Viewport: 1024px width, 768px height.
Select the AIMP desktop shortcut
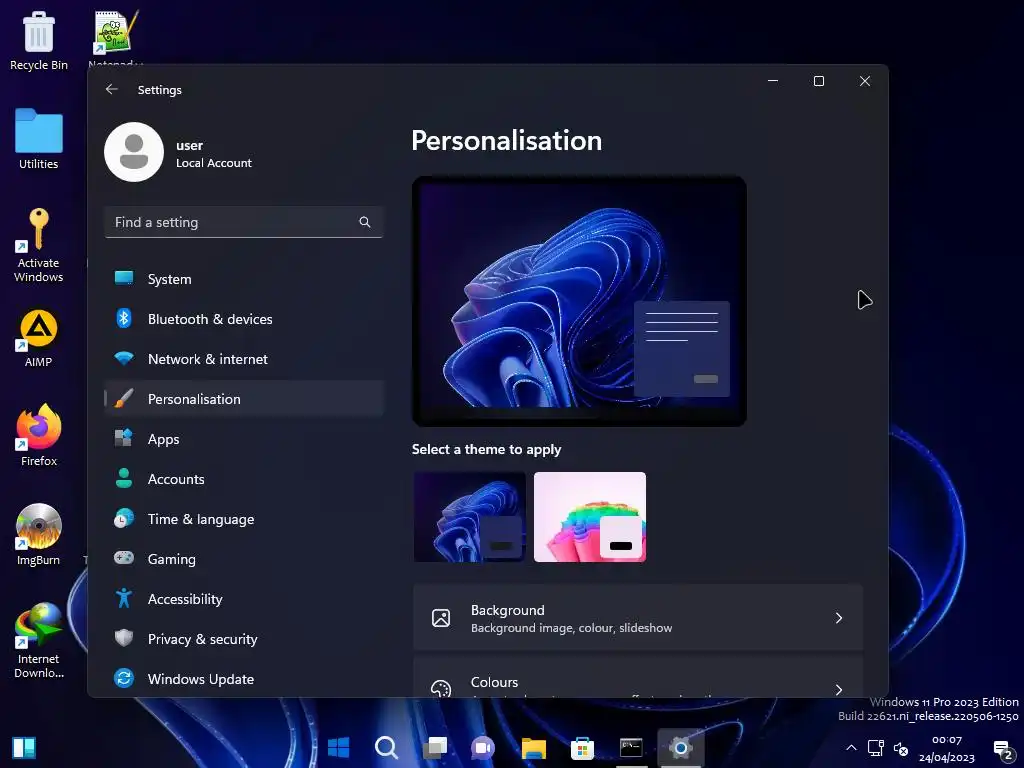[39, 338]
